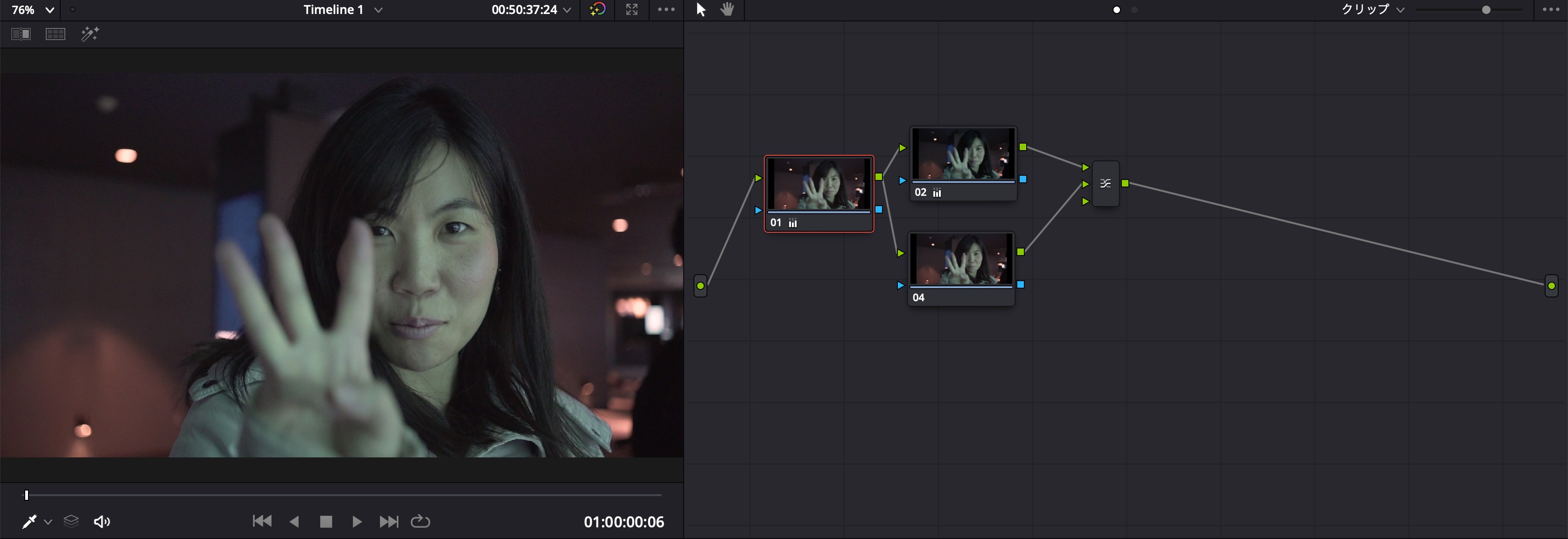Jump to the first frame
This screenshot has width=1568, height=539.
click(262, 521)
